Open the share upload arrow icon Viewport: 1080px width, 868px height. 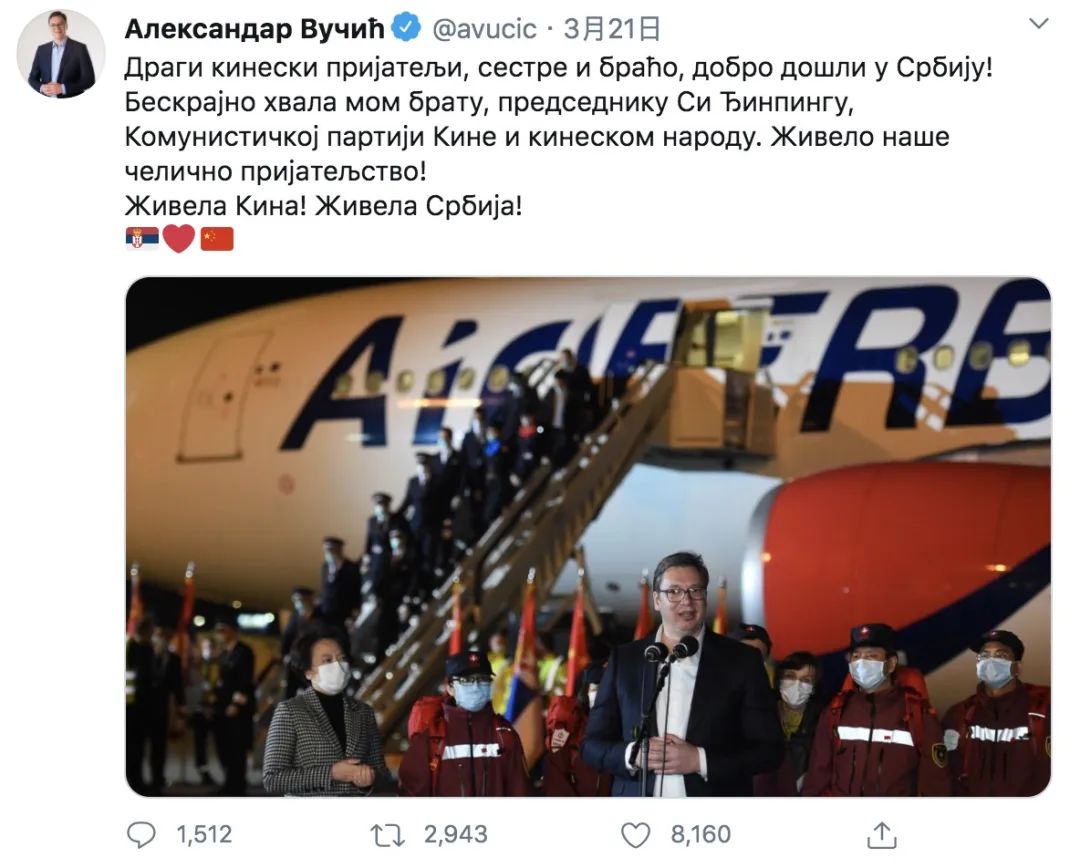(882, 835)
